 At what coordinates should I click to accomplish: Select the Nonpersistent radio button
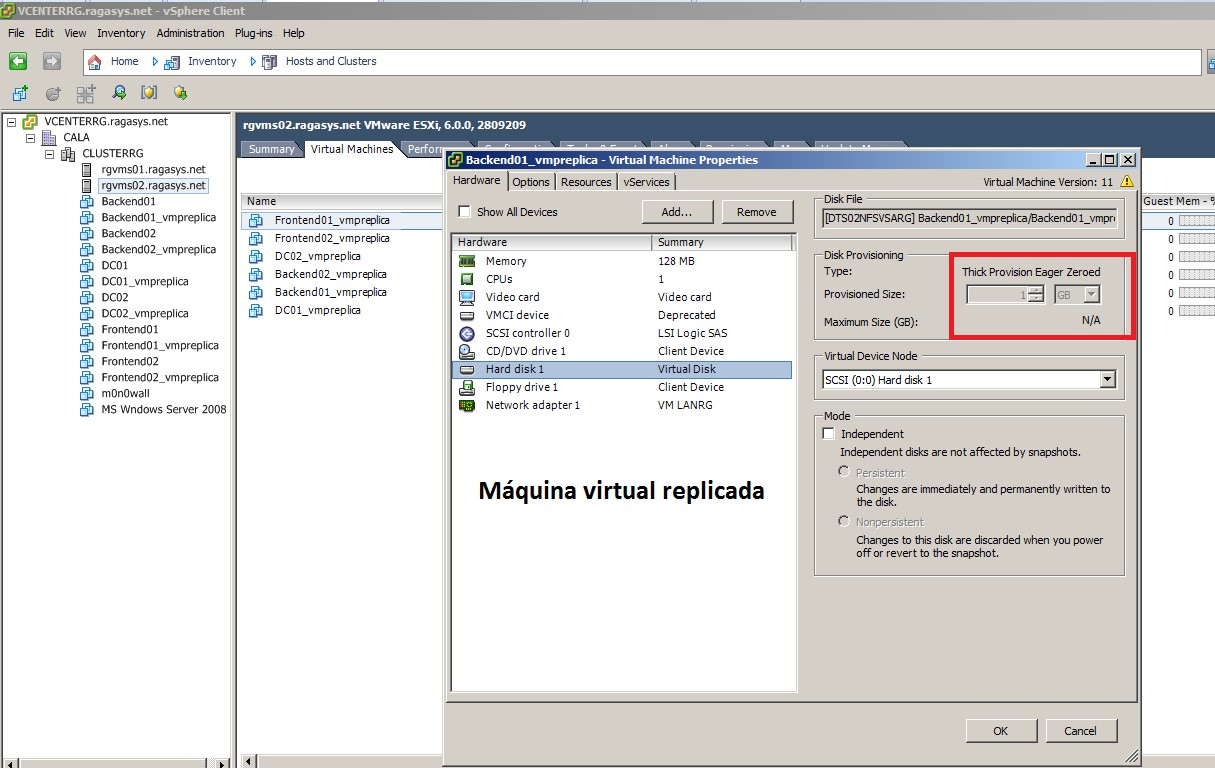coord(845,521)
